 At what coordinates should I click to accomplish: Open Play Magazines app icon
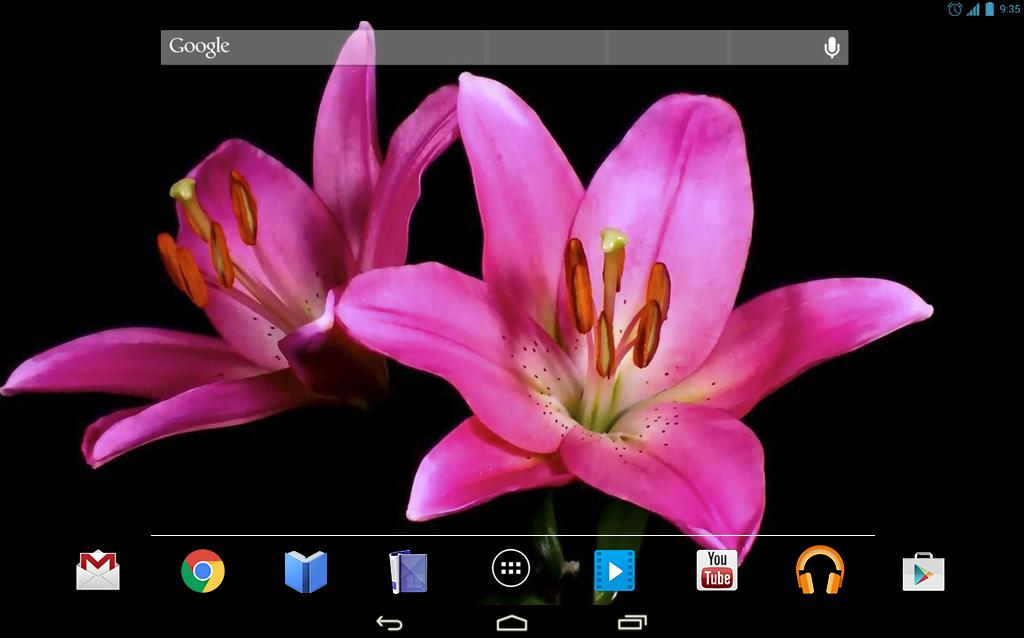coord(408,571)
